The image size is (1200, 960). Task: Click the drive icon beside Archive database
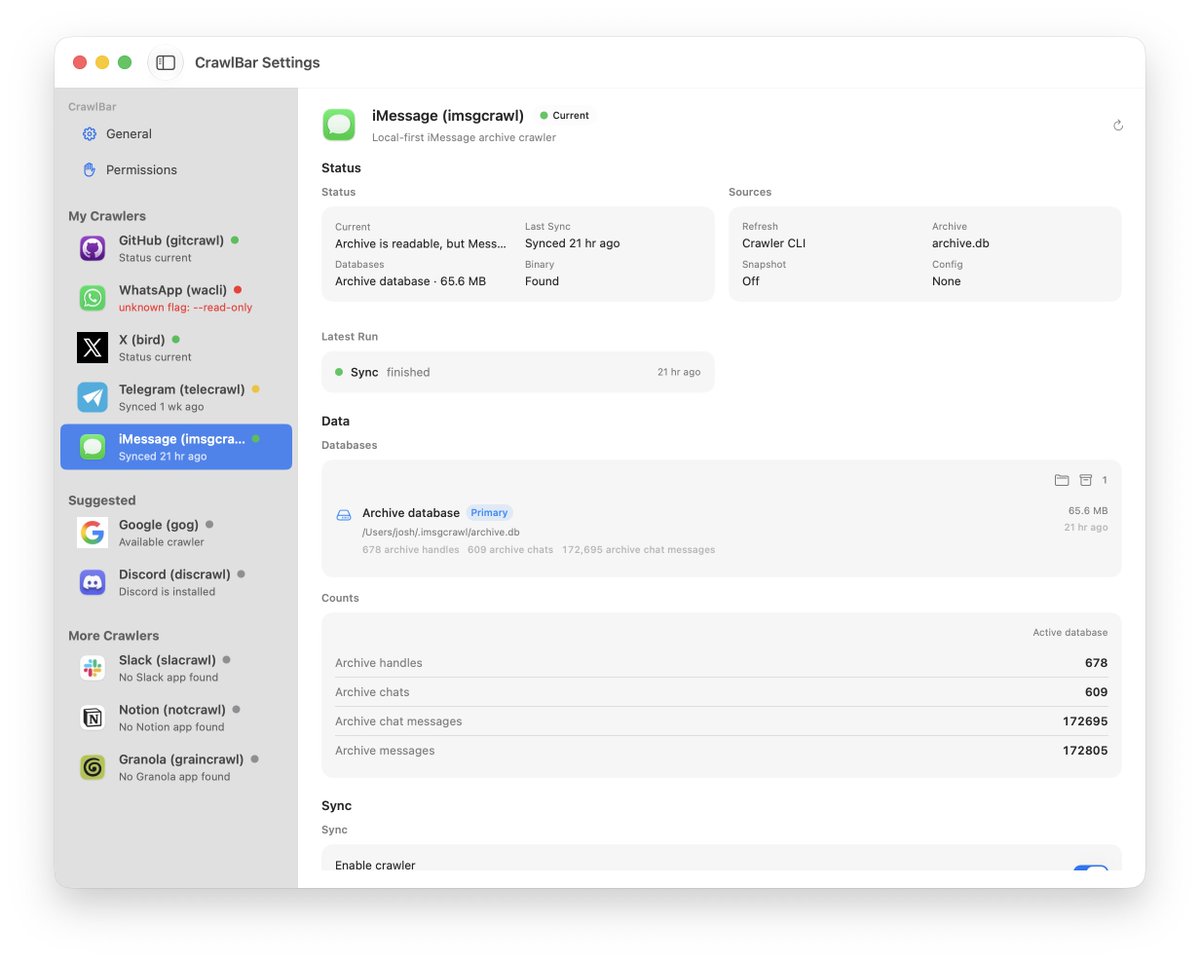point(344,515)
